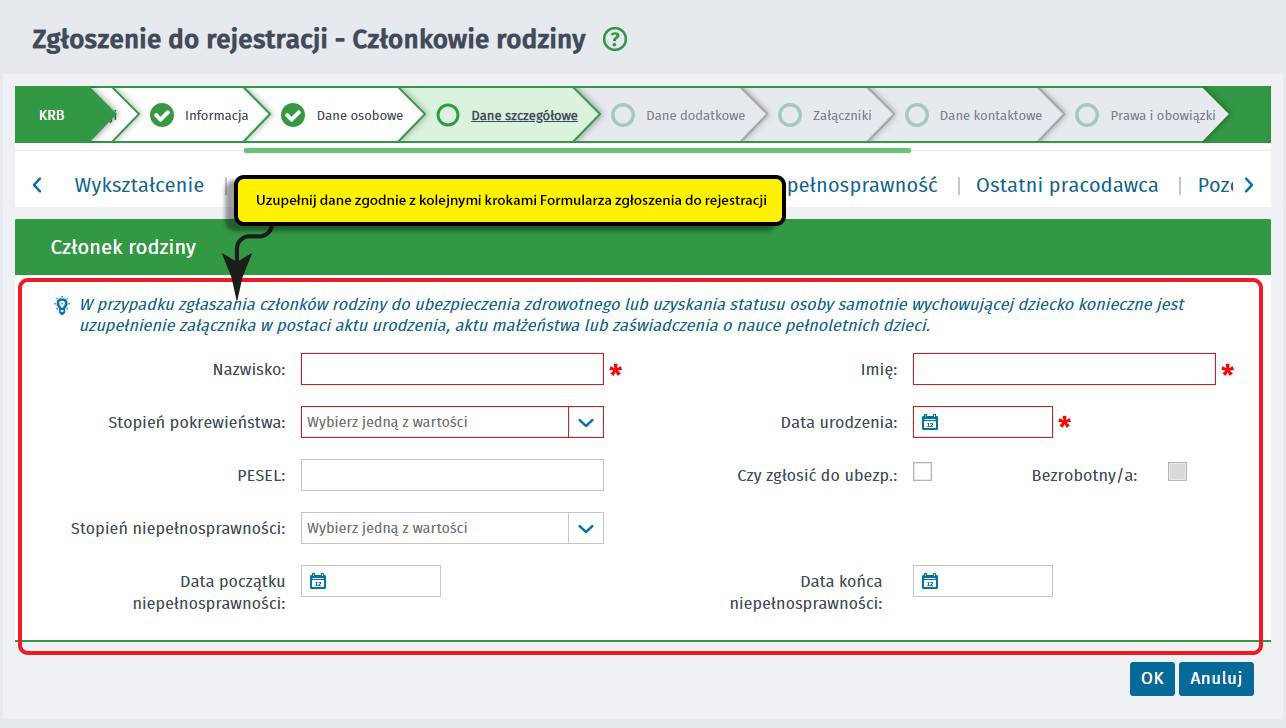Click the Nazwisko label
Image resolution: width=1286 pixels, height=728 pixels.
[249, 370]
